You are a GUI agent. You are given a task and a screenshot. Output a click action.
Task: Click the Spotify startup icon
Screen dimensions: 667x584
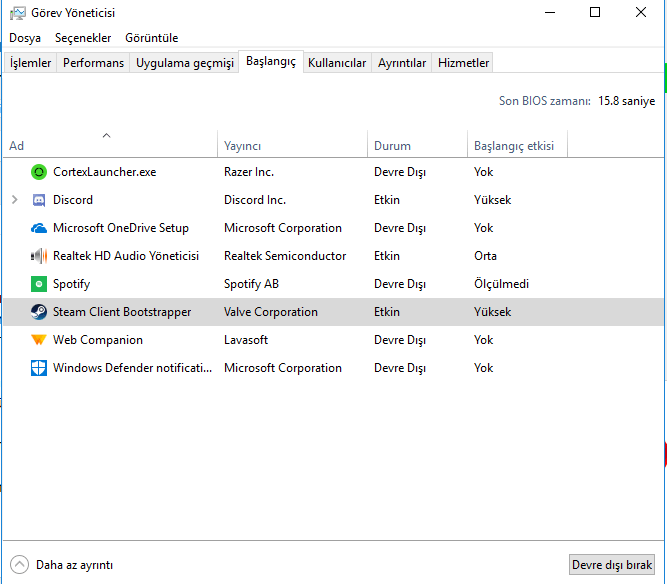click(39, 284)
